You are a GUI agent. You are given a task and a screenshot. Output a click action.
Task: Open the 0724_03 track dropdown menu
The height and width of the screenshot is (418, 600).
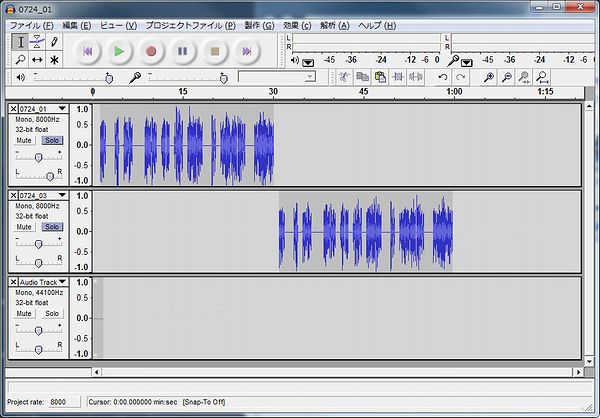click(62, 195)
